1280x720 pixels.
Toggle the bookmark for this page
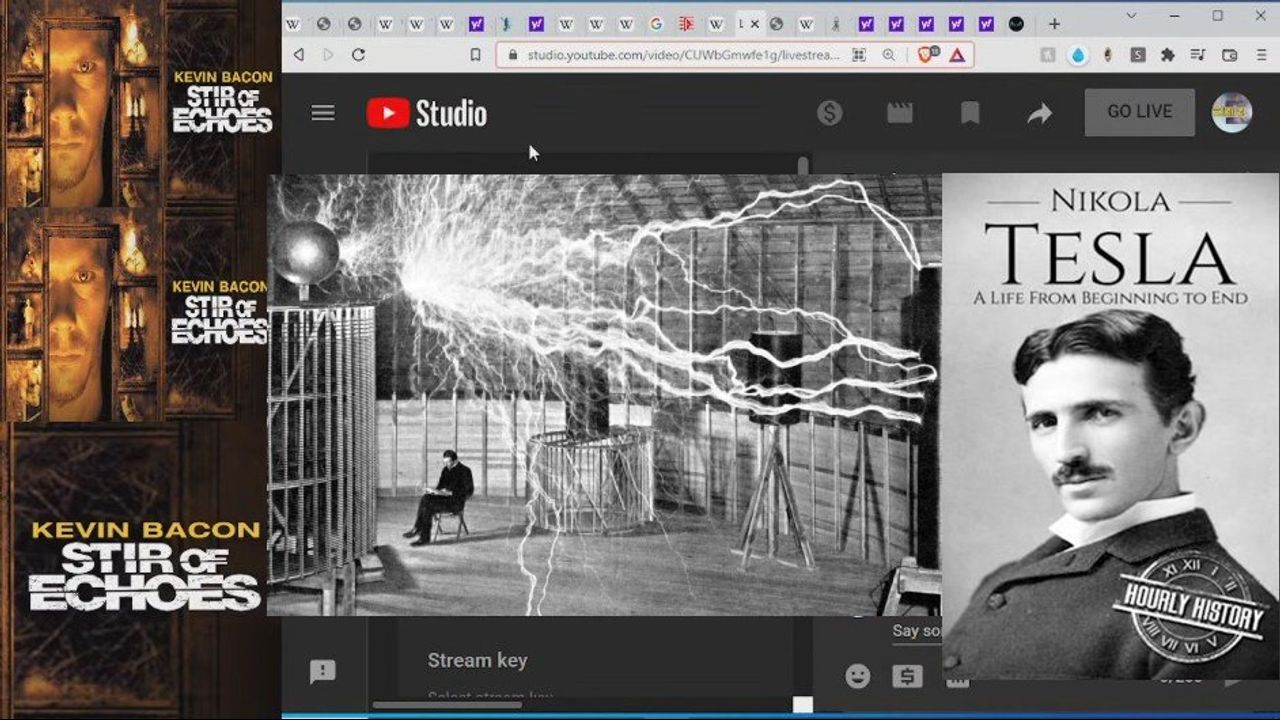point(476,55)
